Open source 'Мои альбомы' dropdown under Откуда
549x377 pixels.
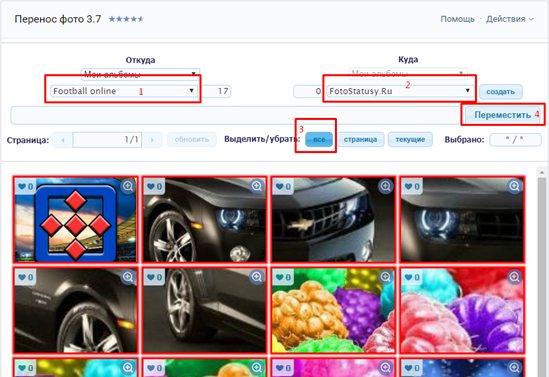[140, 74]
